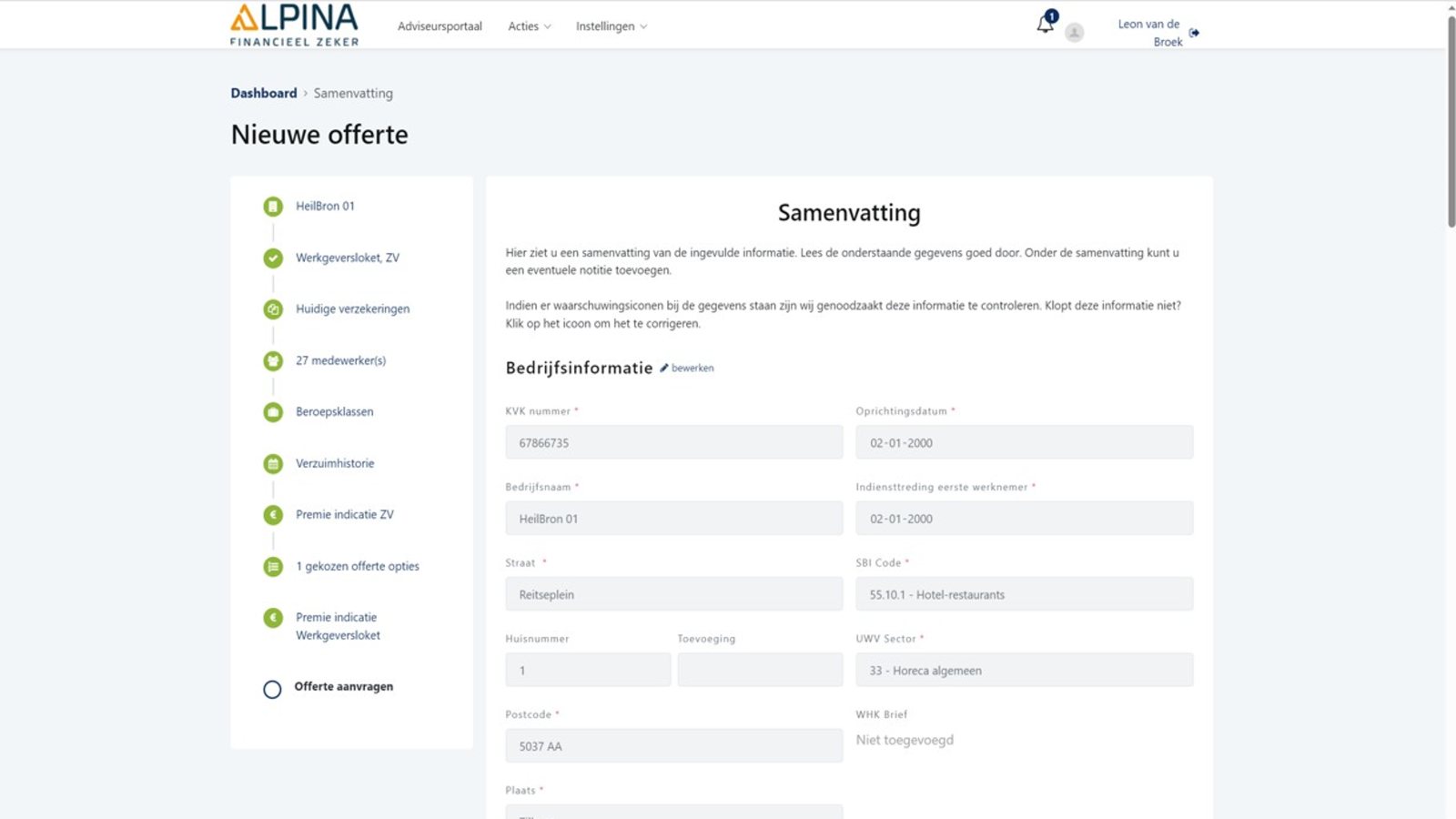Click the user avatar icon

pyautogui.click(x=1074, y=33)
